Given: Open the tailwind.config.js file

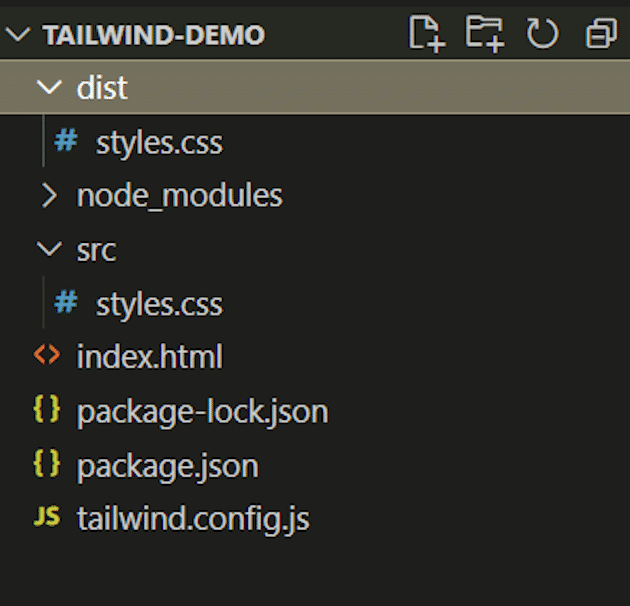Looking at the screenshot, I should [x=193, y=519].
